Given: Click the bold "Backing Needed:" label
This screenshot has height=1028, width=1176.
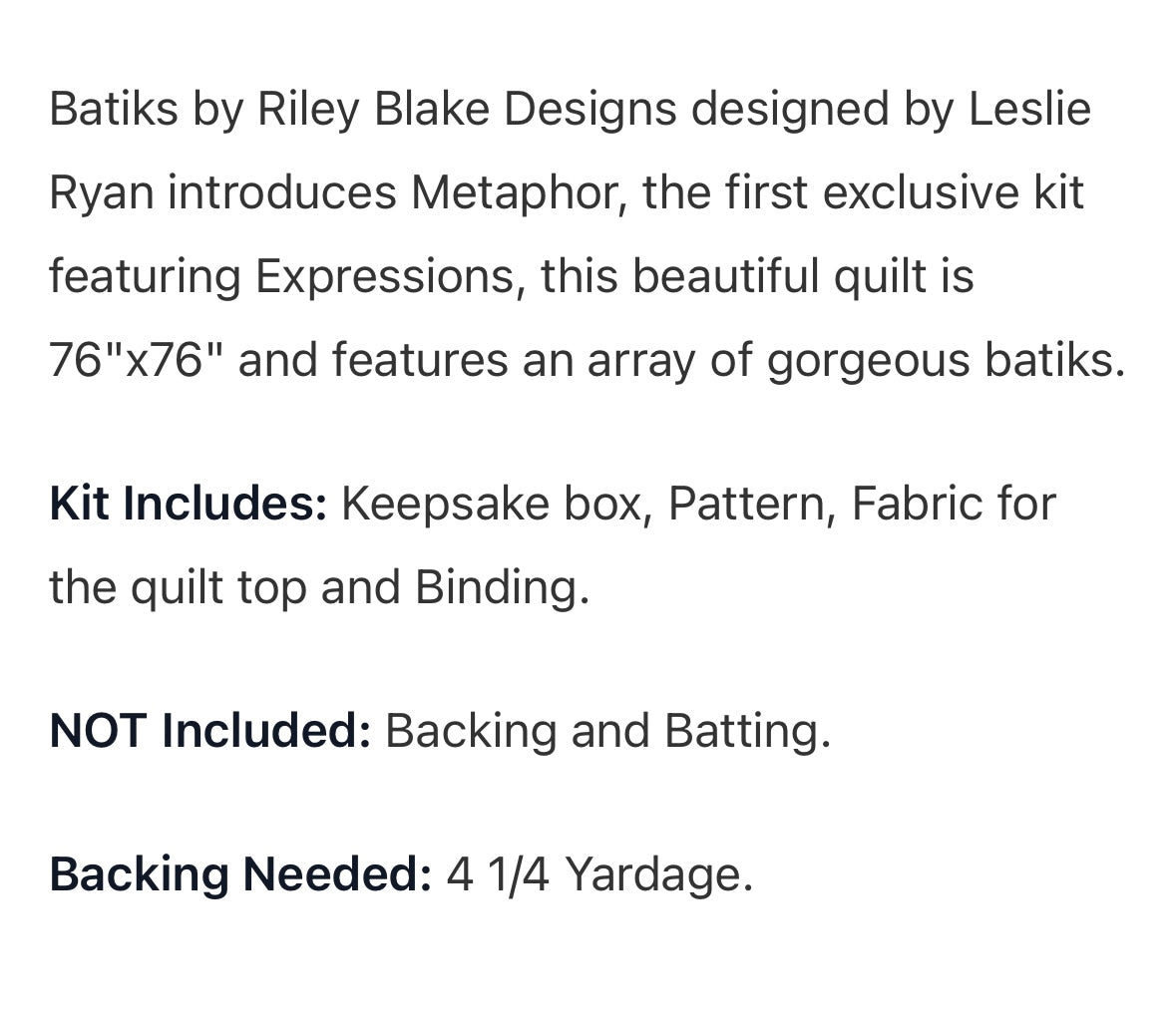Looking at the screenshot, I should [239, 874].
